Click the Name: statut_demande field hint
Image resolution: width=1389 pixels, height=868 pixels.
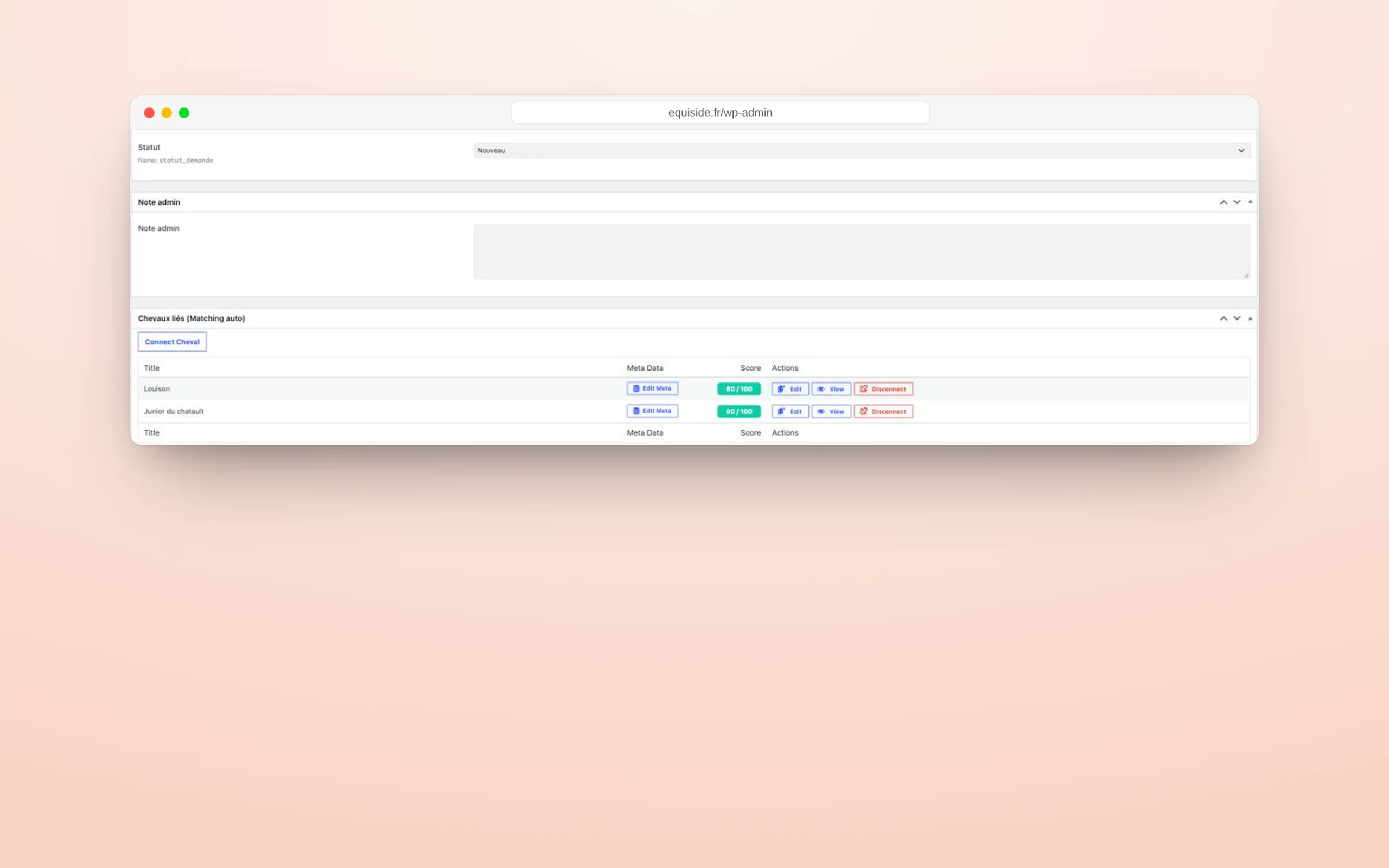pos(176,160)
